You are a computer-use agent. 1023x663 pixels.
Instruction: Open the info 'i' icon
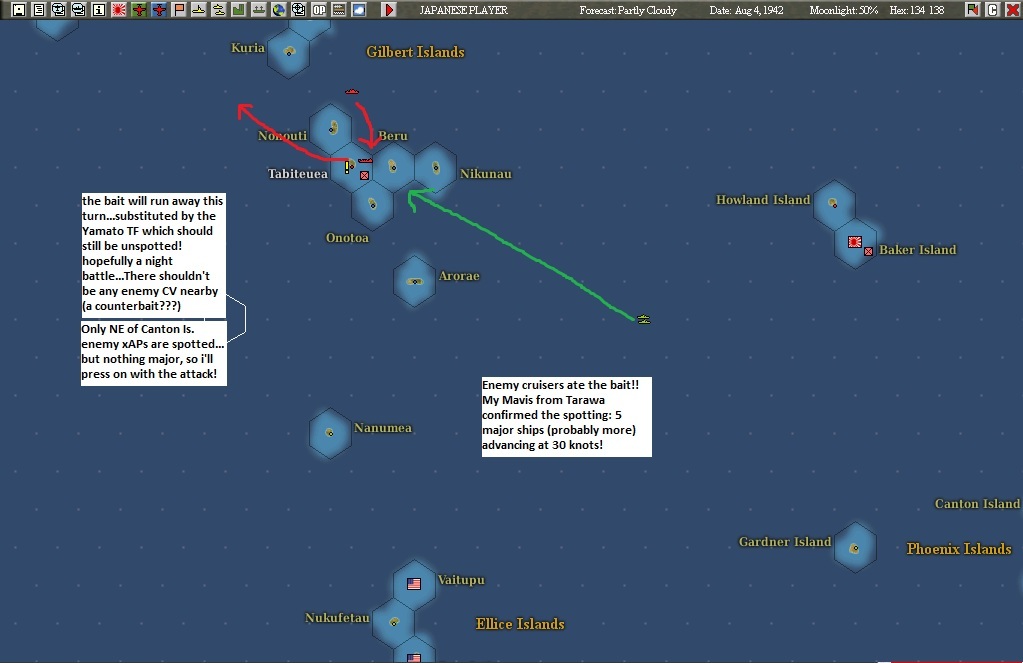99,10
